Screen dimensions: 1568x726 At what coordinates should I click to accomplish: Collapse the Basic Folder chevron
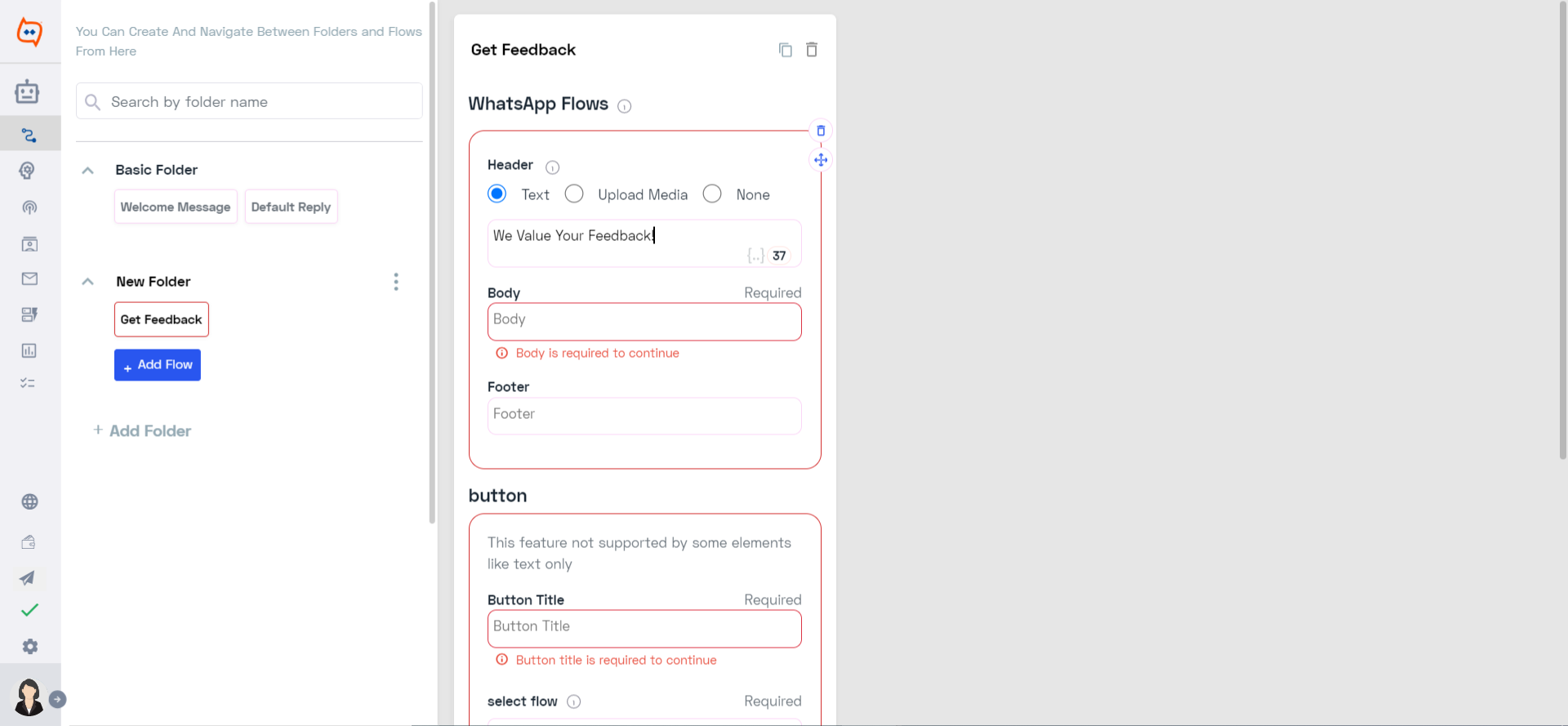pyautogui.click(x=88, y=171)
